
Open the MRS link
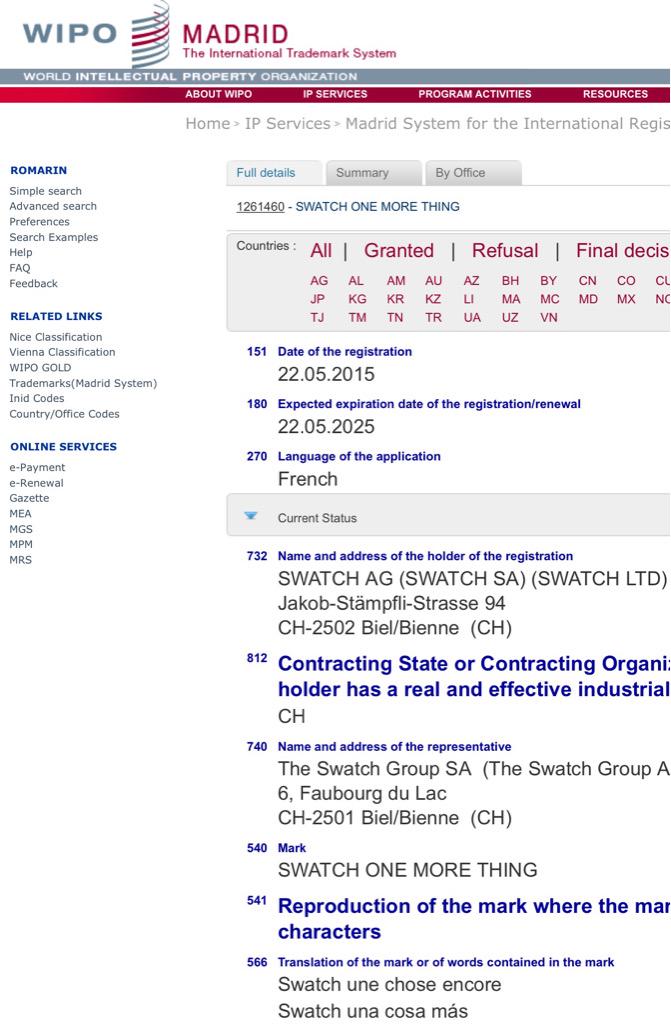20,560
